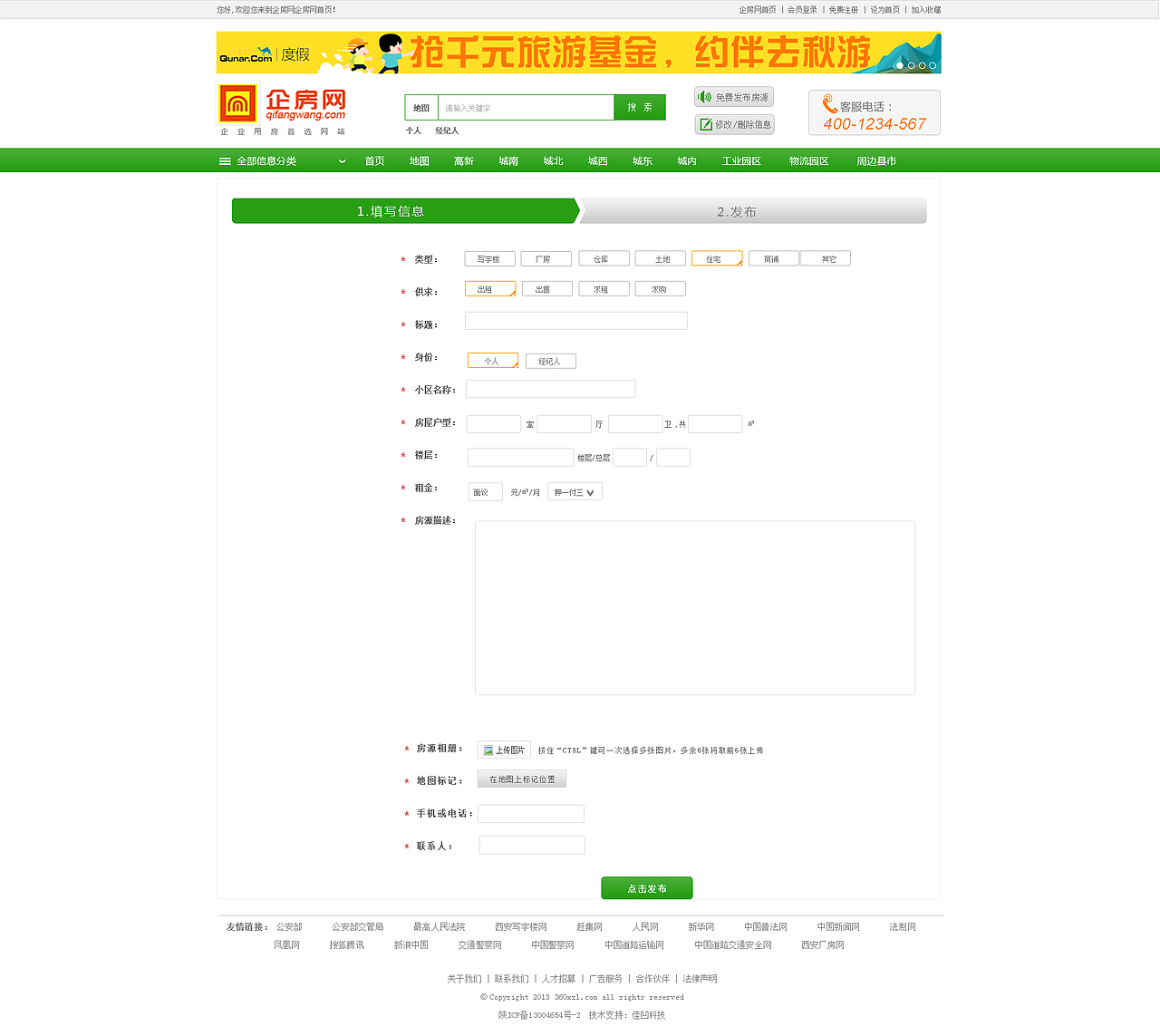1160x1036 pixels.
Task: Select property type 土地
Action: tap(660, 259)
